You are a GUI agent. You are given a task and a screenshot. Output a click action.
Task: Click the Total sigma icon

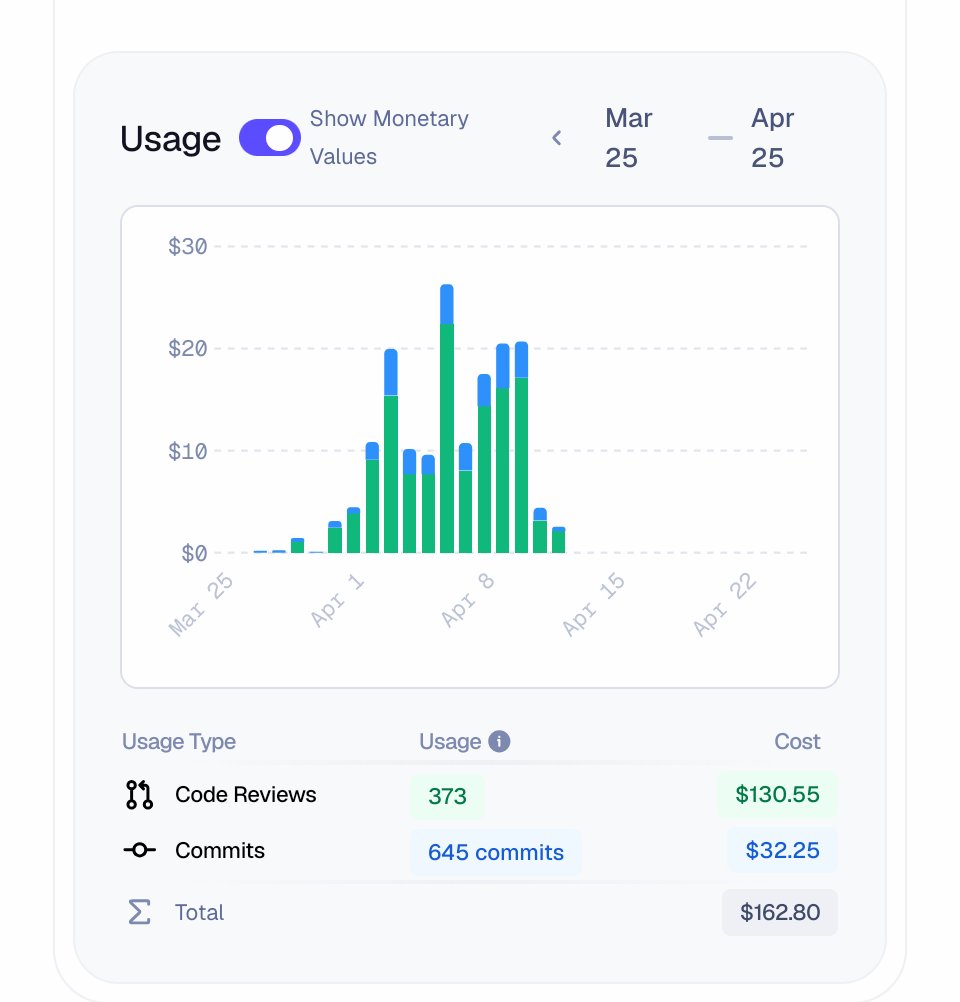139,912
